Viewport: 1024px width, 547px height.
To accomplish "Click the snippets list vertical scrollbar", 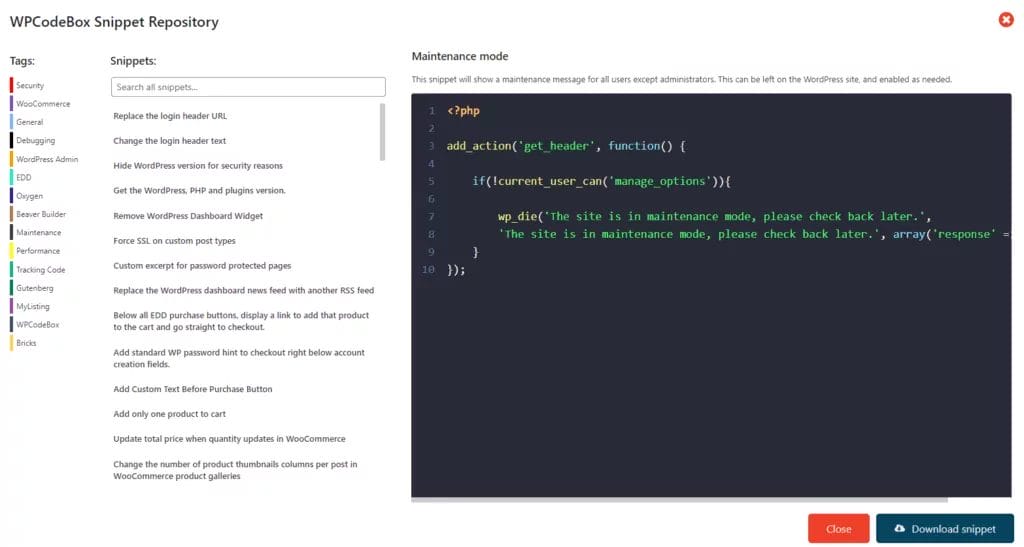I will 382,132.
